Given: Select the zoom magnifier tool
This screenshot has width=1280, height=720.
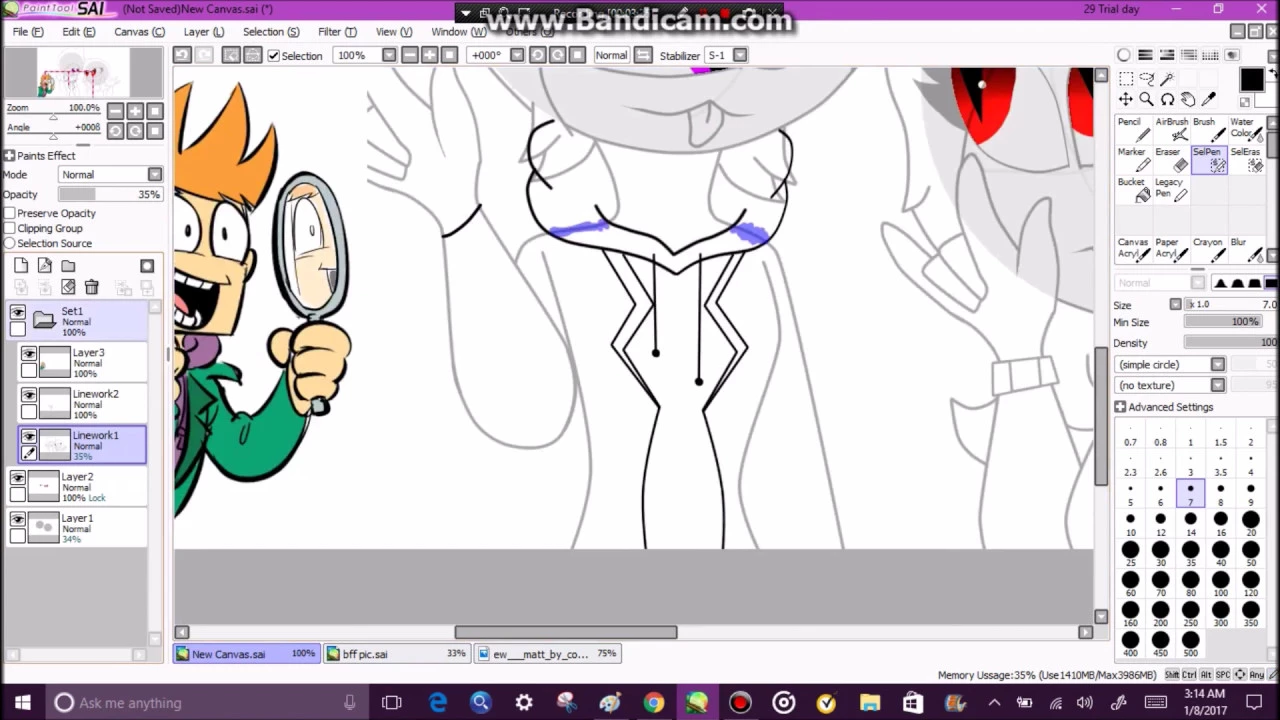Looking at the screenshot, I should [x=1146, y=99].
